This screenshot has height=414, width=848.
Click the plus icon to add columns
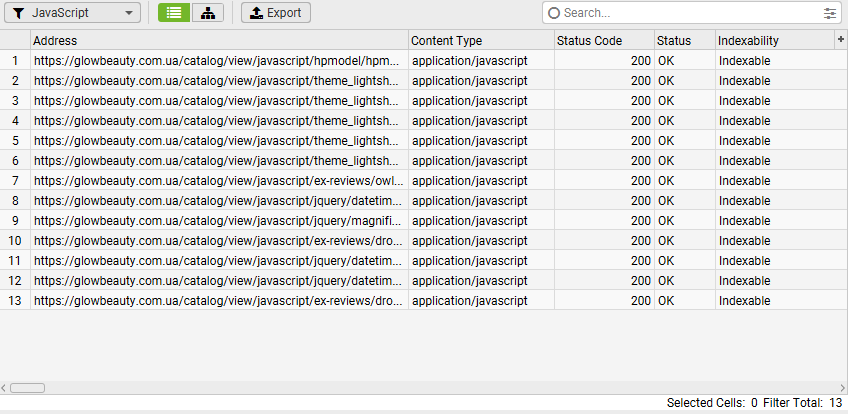840,39
